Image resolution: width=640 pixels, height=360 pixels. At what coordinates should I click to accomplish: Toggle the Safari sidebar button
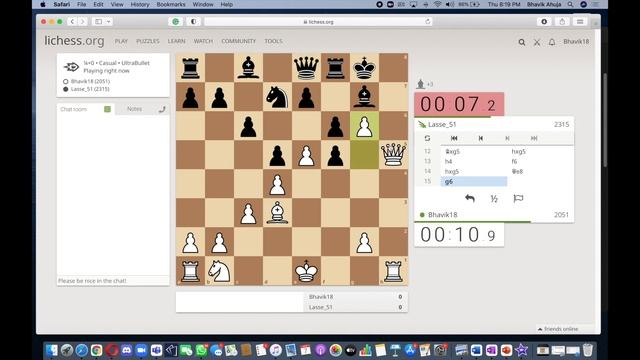[98, 22]
